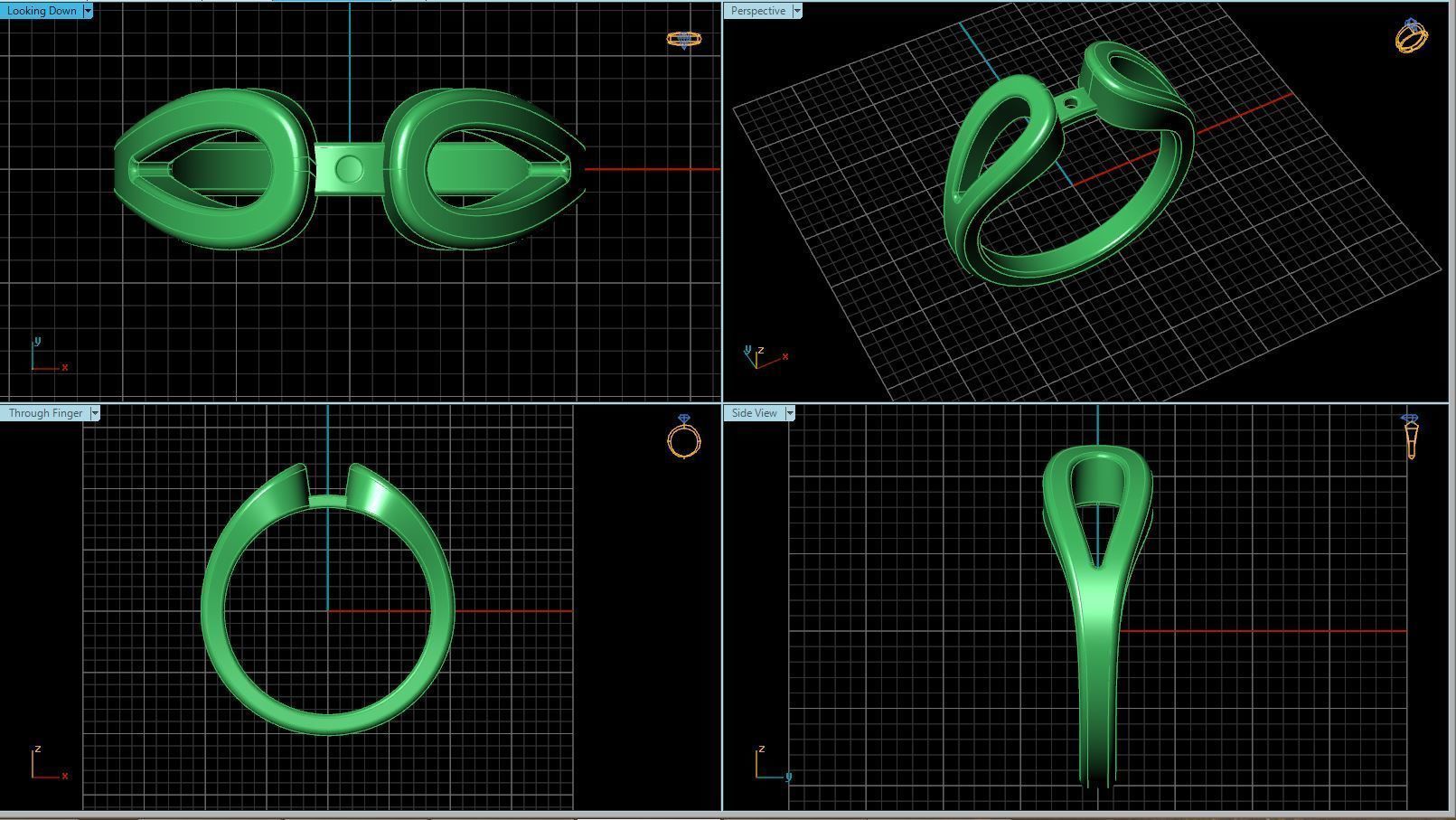
Task: Click the front ring icon in Through Finger viewport
Action: tap(684, 437)
